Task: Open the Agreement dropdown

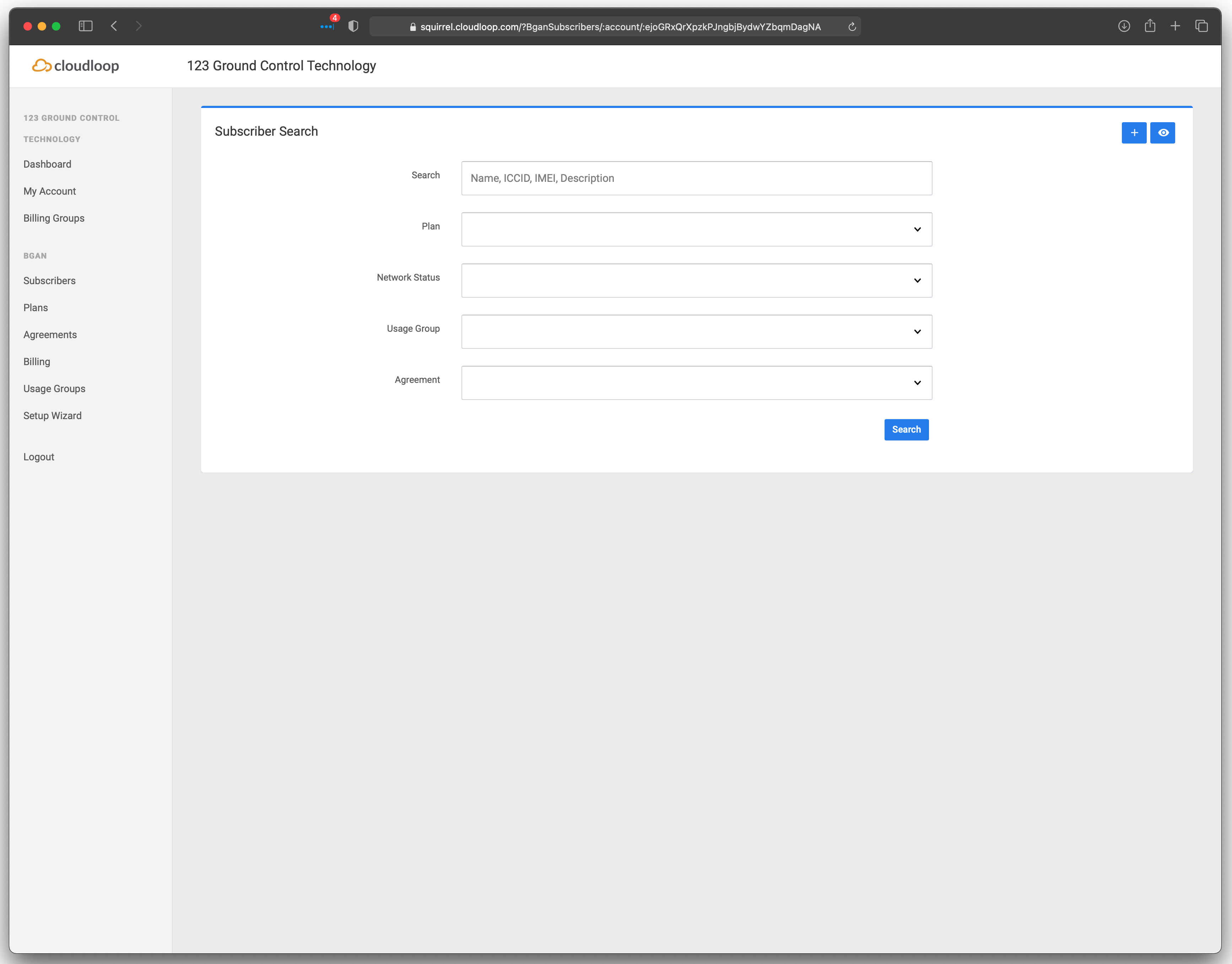Action: click(696, 383)
